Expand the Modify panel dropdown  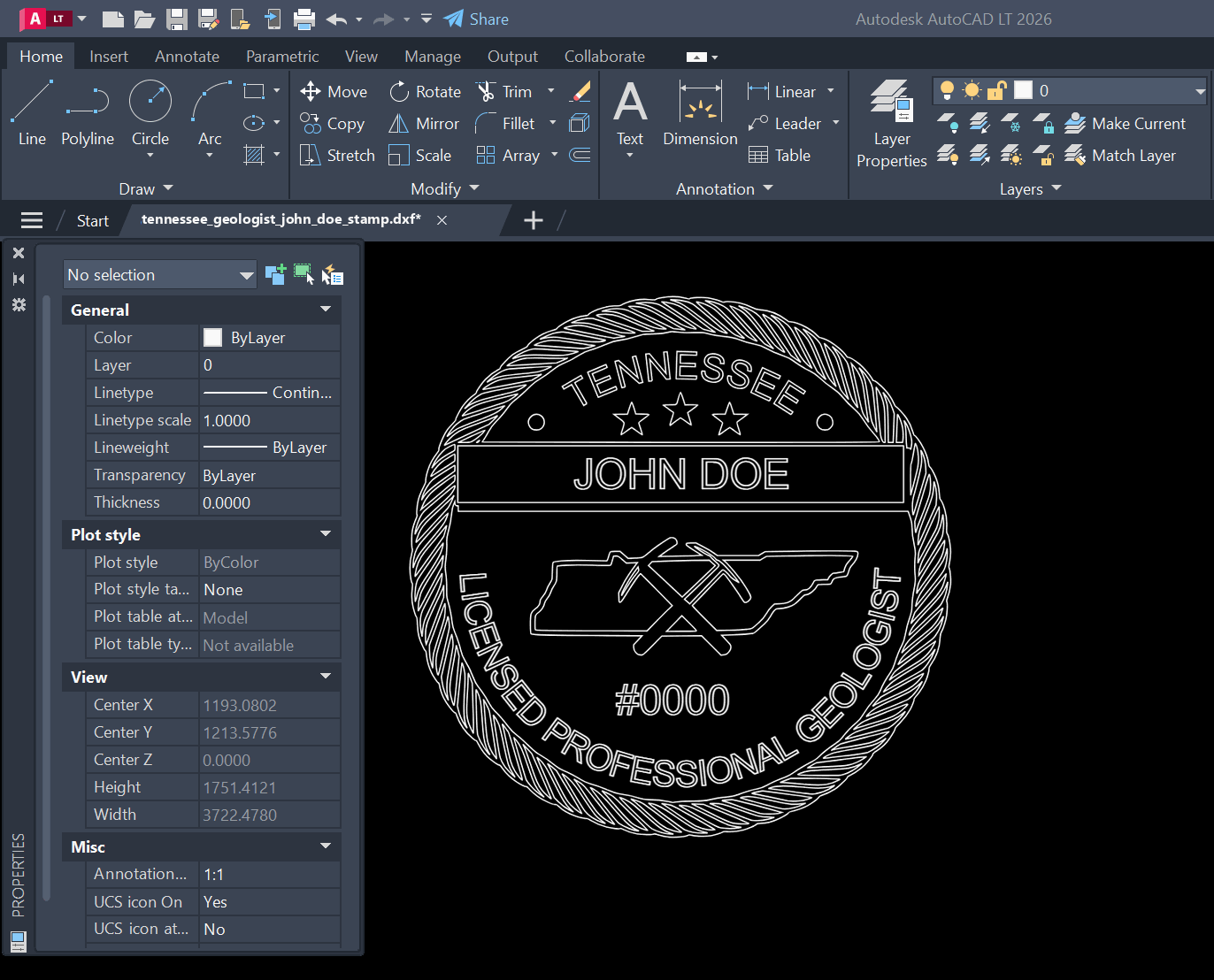[x=445, y=188]
